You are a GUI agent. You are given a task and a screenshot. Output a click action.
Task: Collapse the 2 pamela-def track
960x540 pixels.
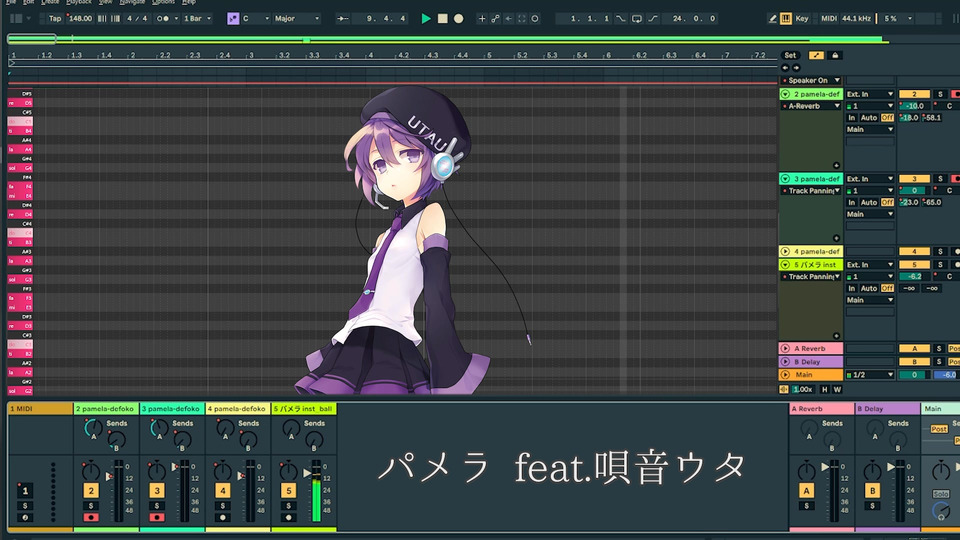coord(785,94)
